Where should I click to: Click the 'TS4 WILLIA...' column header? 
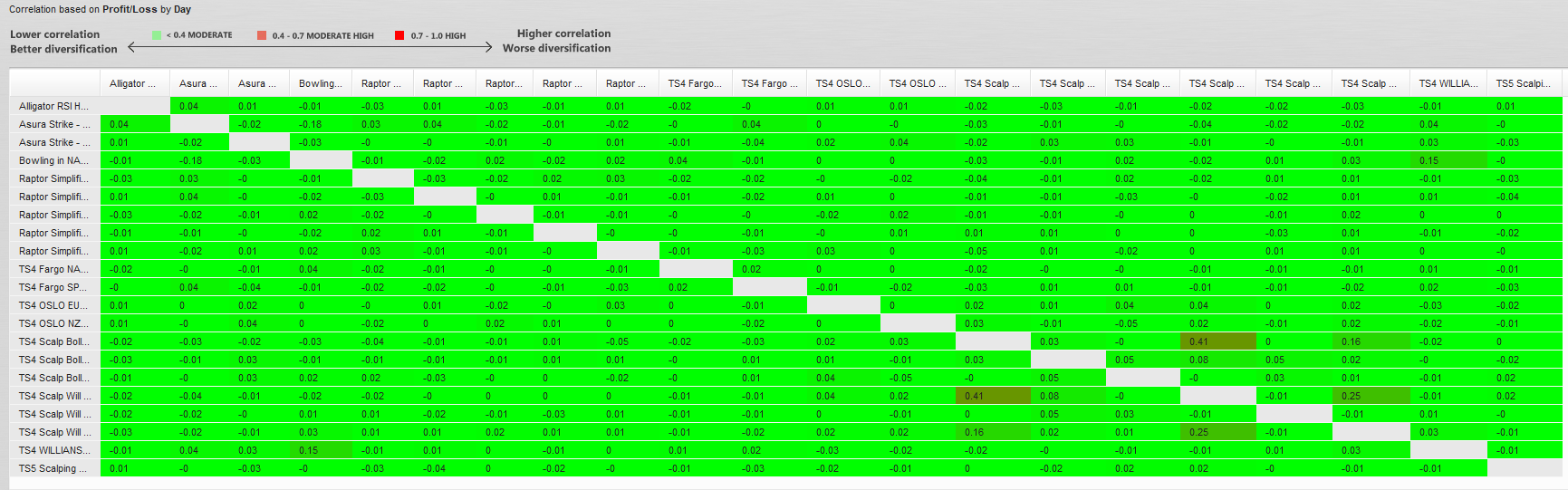(1448, 83)
